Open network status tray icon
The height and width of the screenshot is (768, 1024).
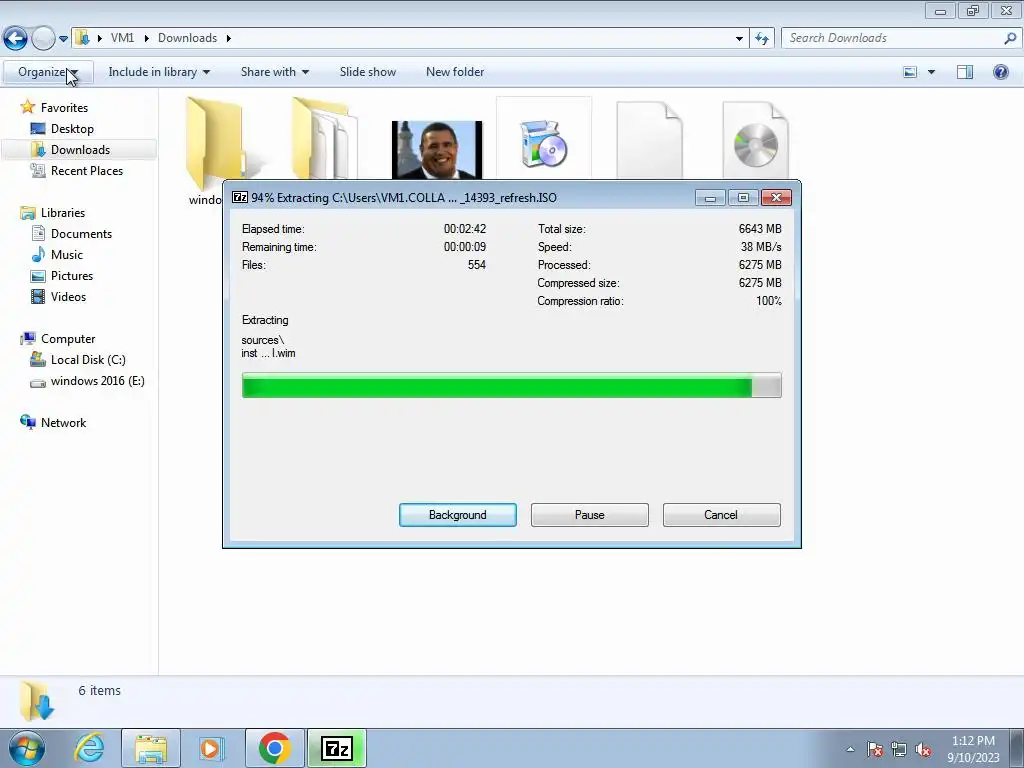point(899,749)
